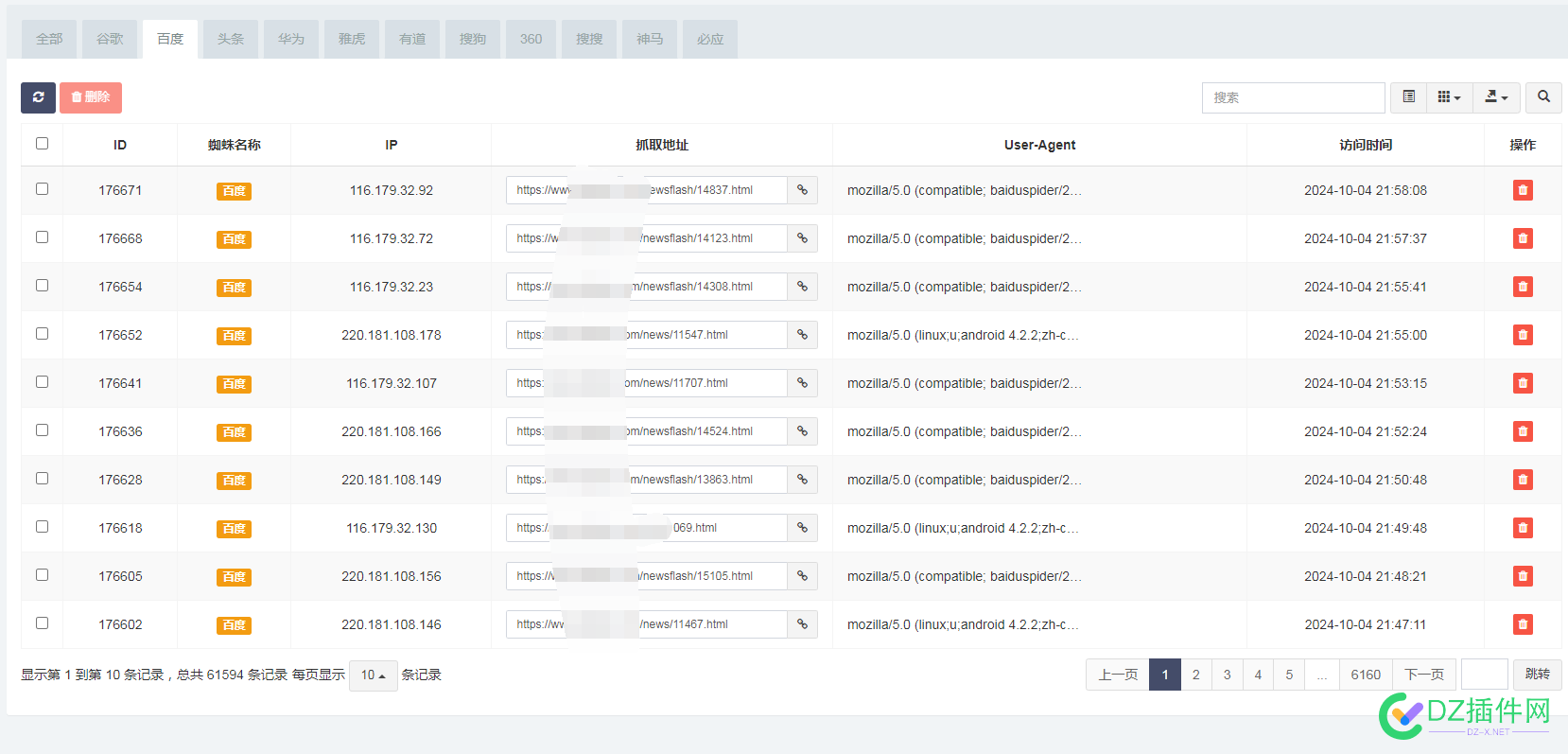Delete row 176671 with trash icon
Image resolution: width=1568 pixels, height=754 pixels.
tap(1523, 190)
